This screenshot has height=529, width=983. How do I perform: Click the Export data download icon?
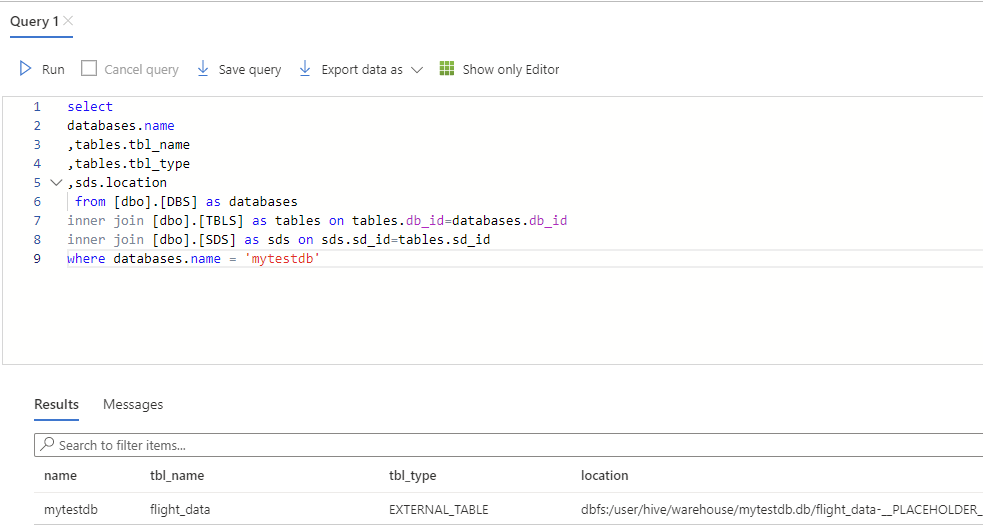tap(305, 69)
